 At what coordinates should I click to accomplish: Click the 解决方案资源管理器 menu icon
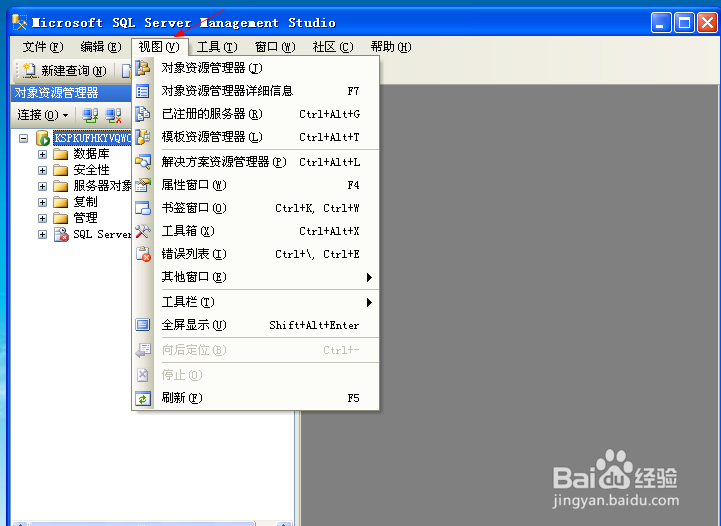click(x=143, y=162)
